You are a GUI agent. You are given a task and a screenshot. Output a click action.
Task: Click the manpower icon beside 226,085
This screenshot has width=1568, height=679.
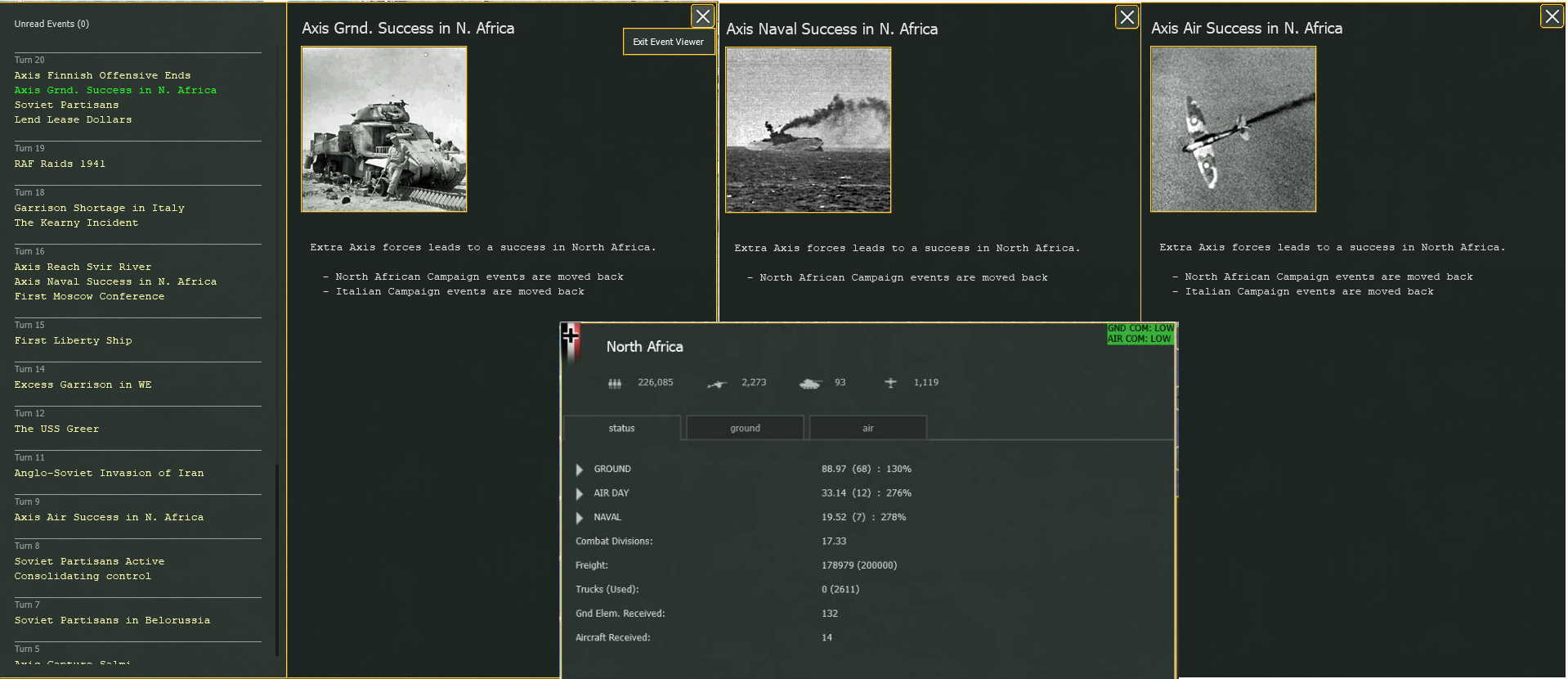(x=615, y=383)
